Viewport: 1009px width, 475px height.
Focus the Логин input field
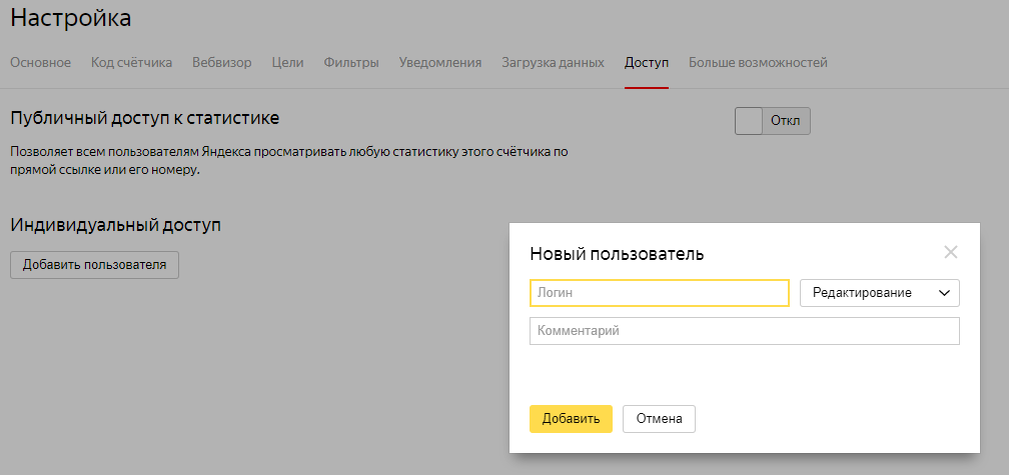pyautogui.click(x=659, y=293)
